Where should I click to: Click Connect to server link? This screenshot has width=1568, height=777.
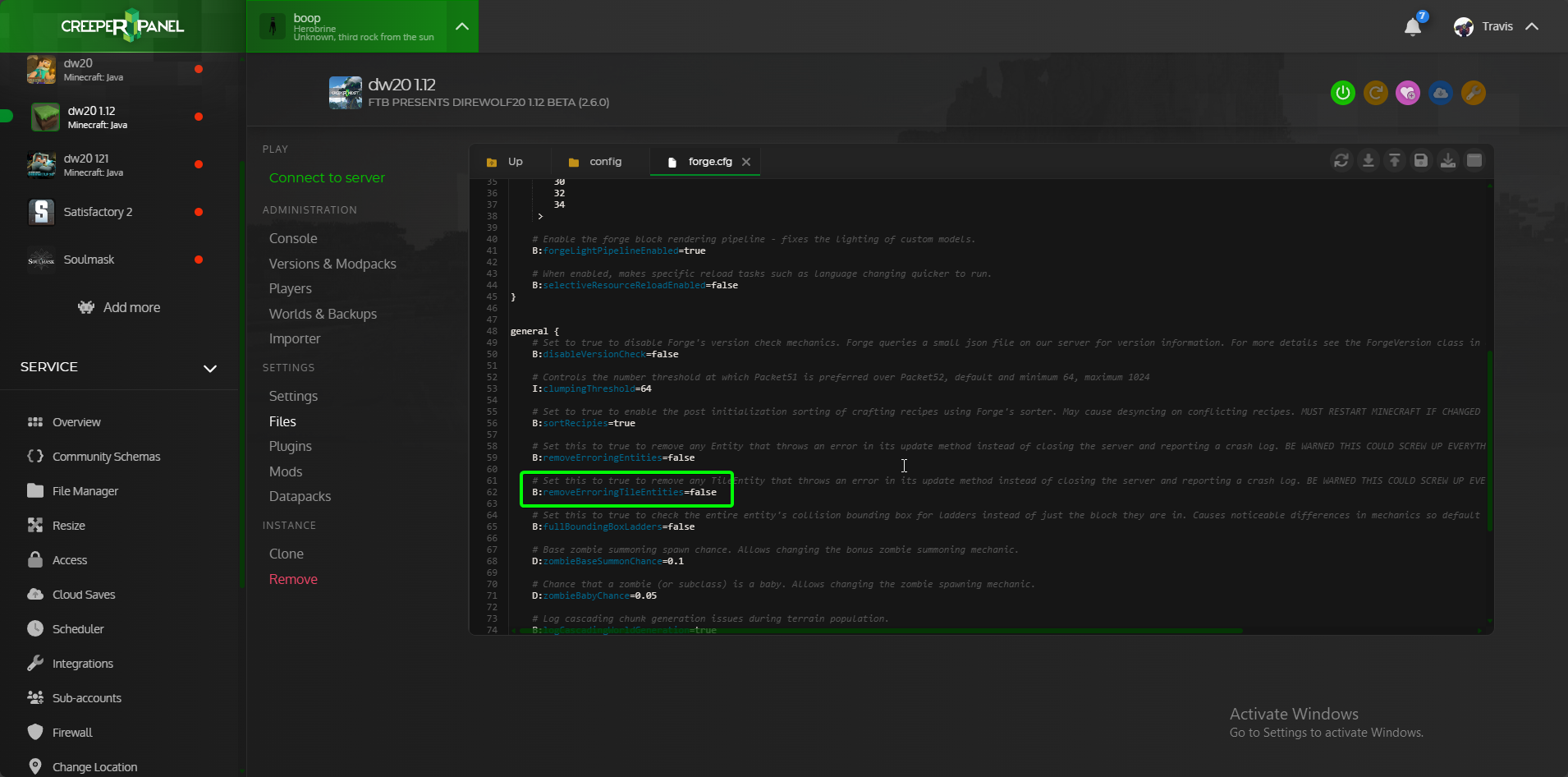327,177
